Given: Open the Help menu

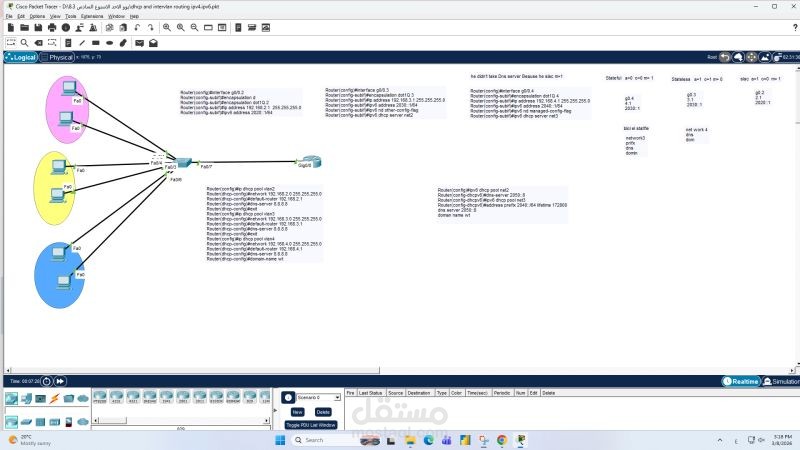Looking at the screenshot, I should tap(134, 16).
